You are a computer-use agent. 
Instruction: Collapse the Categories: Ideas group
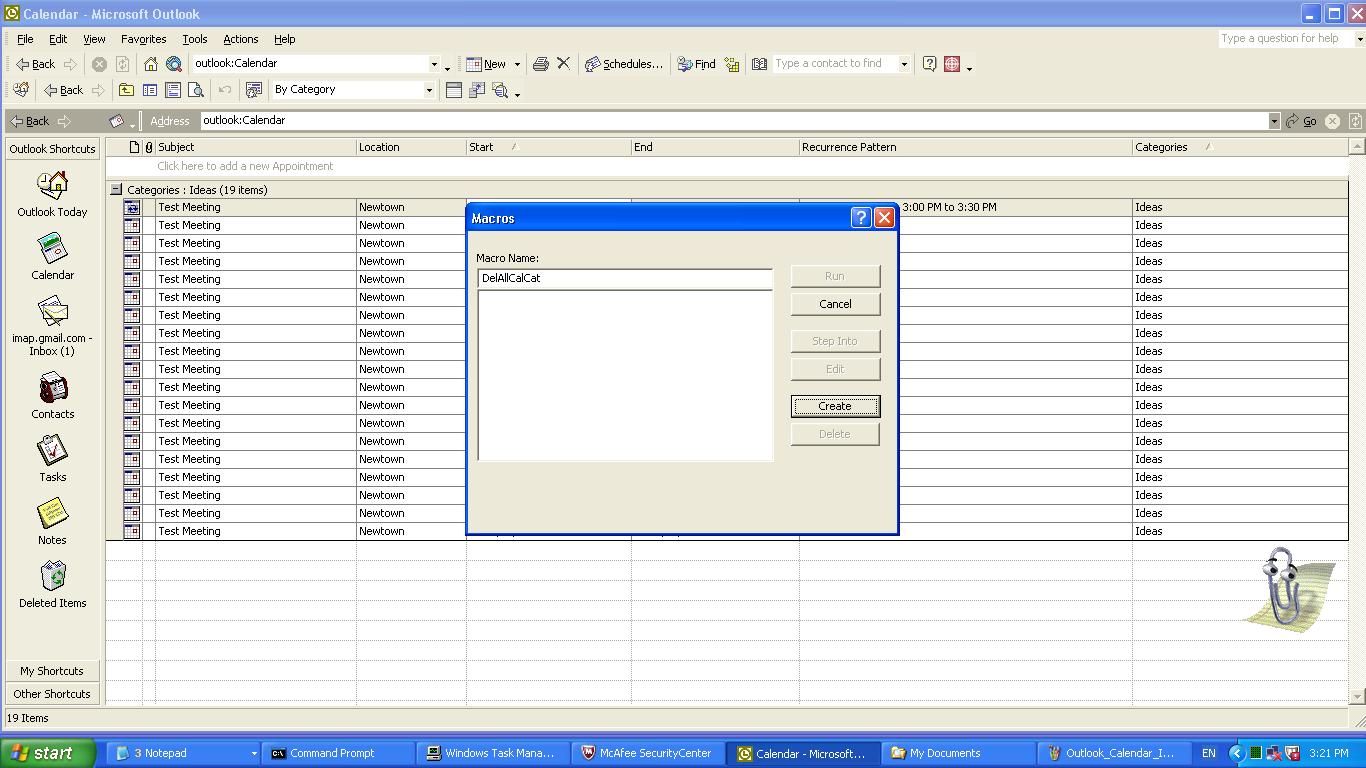coord(116,189)
